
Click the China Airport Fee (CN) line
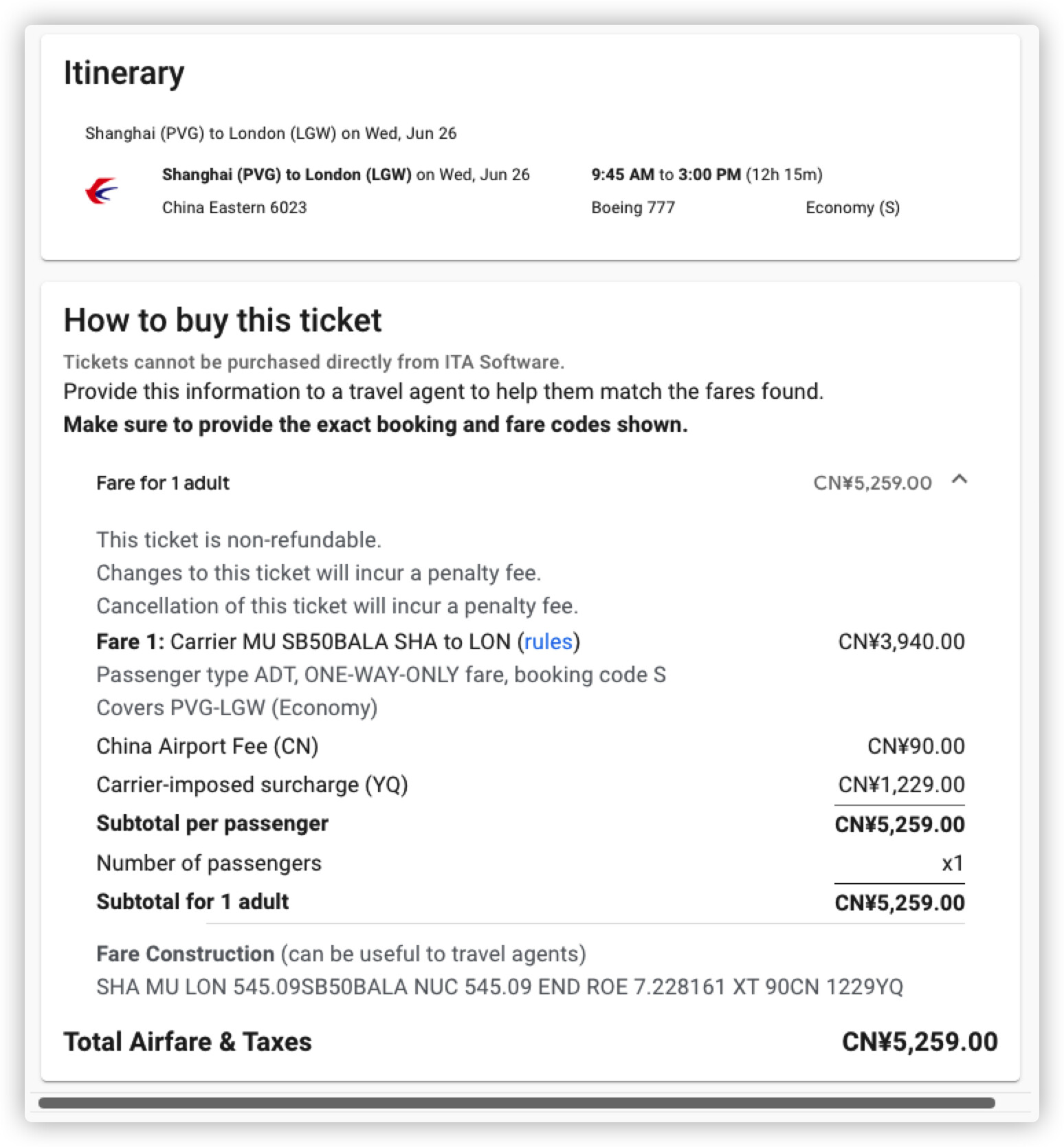208,746
